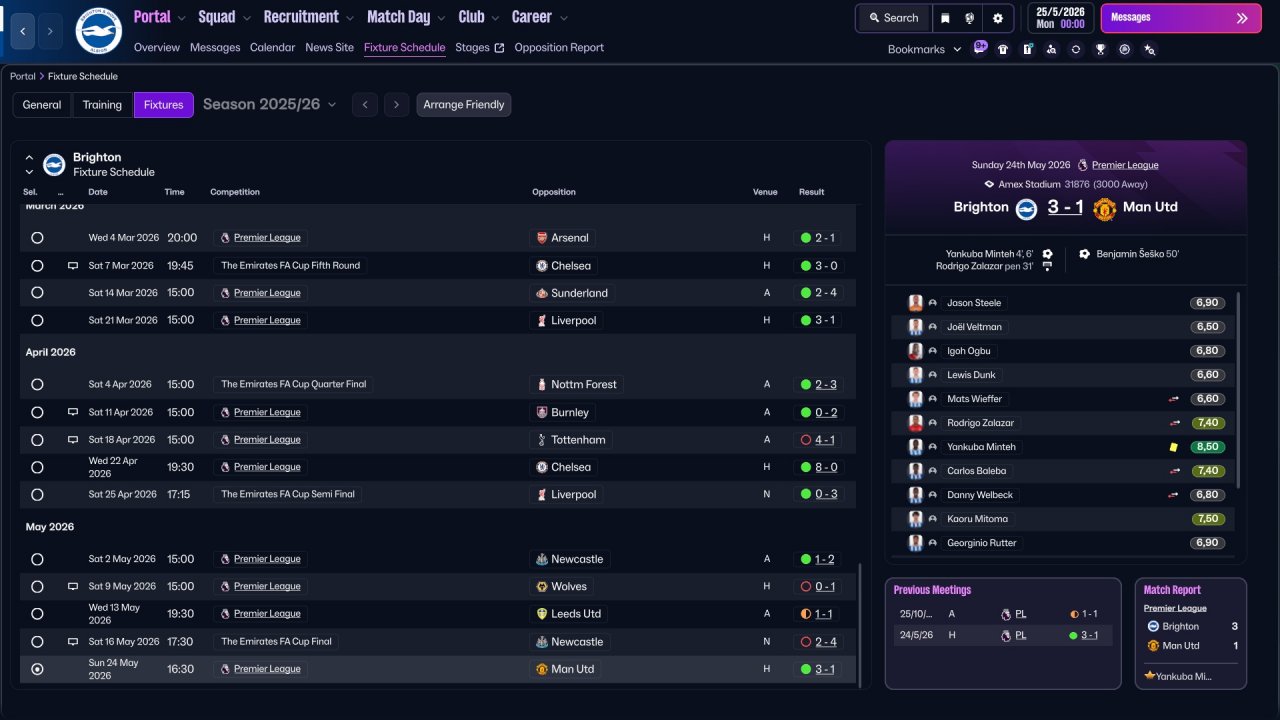Expand the Squad menu dropdown arrow

246,18
